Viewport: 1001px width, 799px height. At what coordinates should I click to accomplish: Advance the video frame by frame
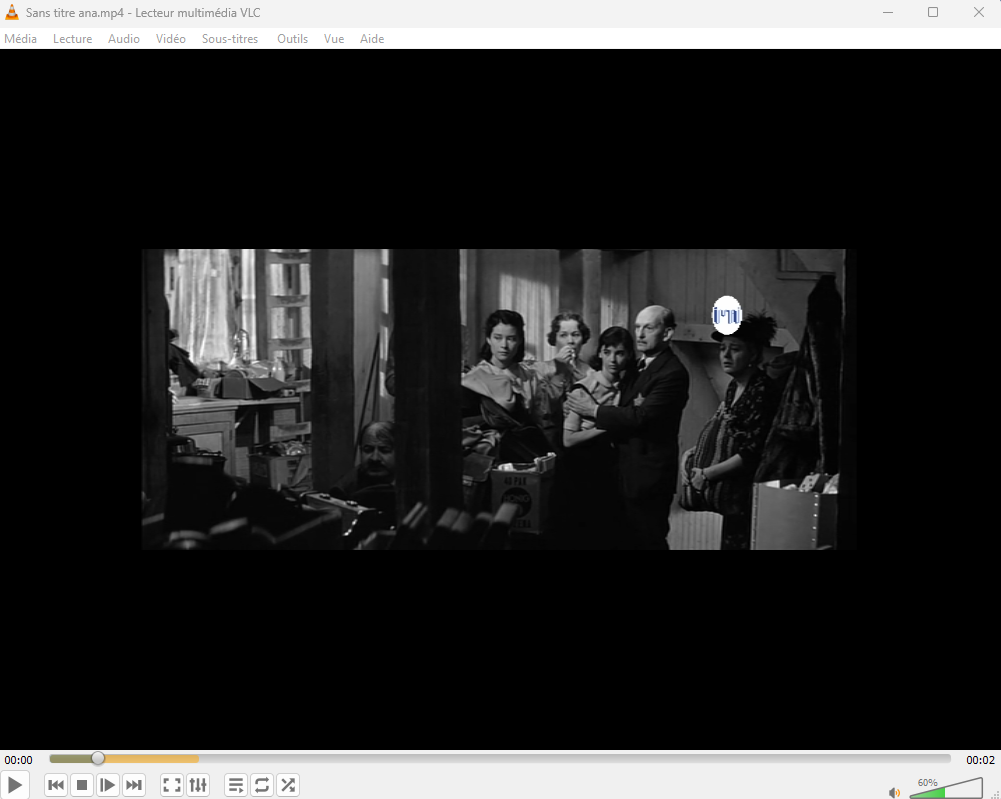tap(108, 785)
